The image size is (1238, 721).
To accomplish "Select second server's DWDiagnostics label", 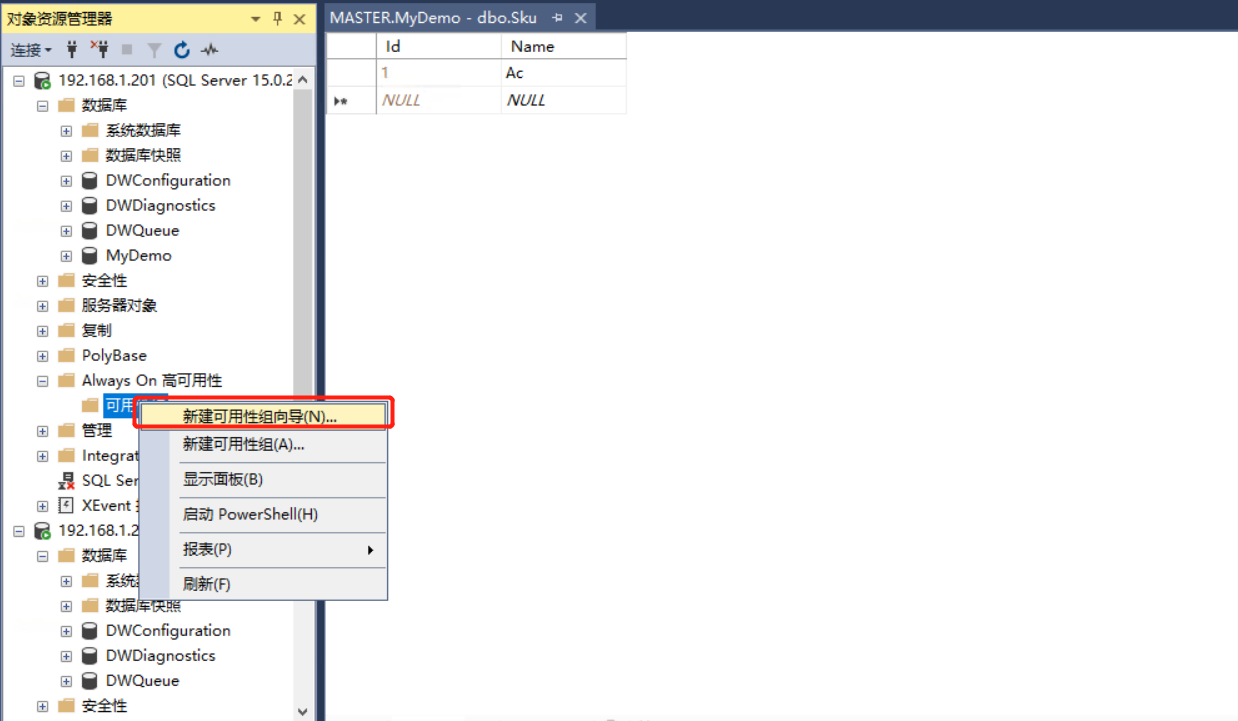I will click(161, 655).
